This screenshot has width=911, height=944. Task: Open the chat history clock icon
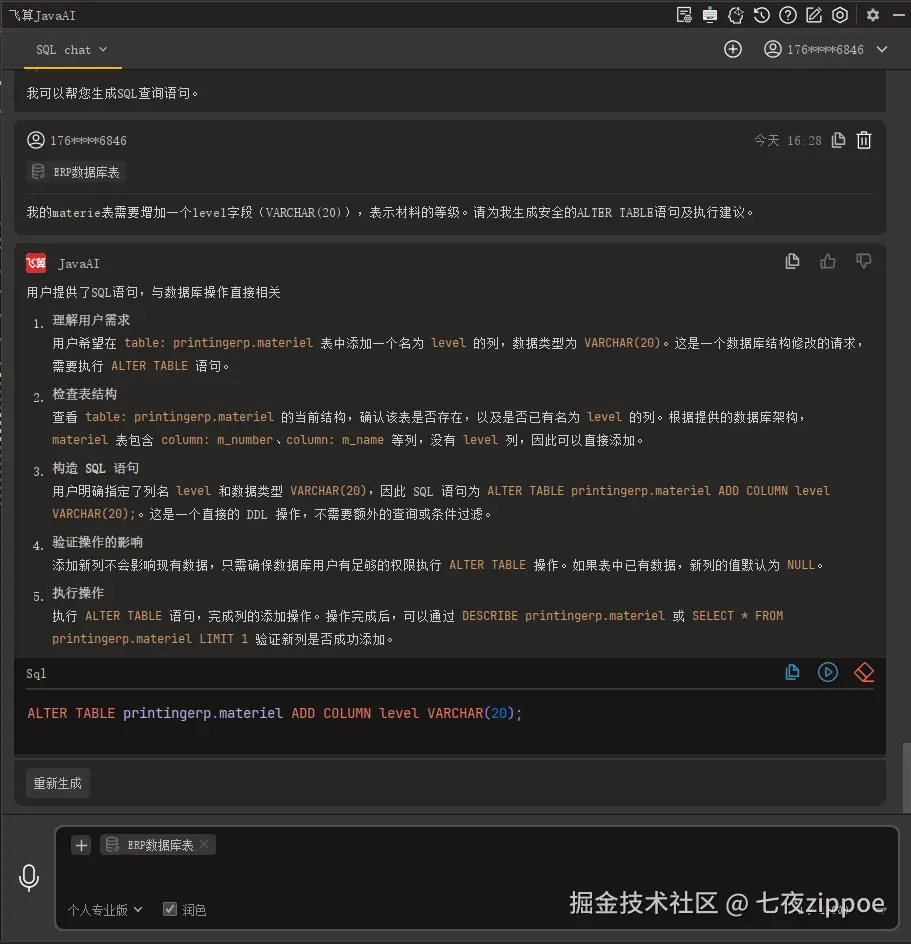[x=761, y=15]
